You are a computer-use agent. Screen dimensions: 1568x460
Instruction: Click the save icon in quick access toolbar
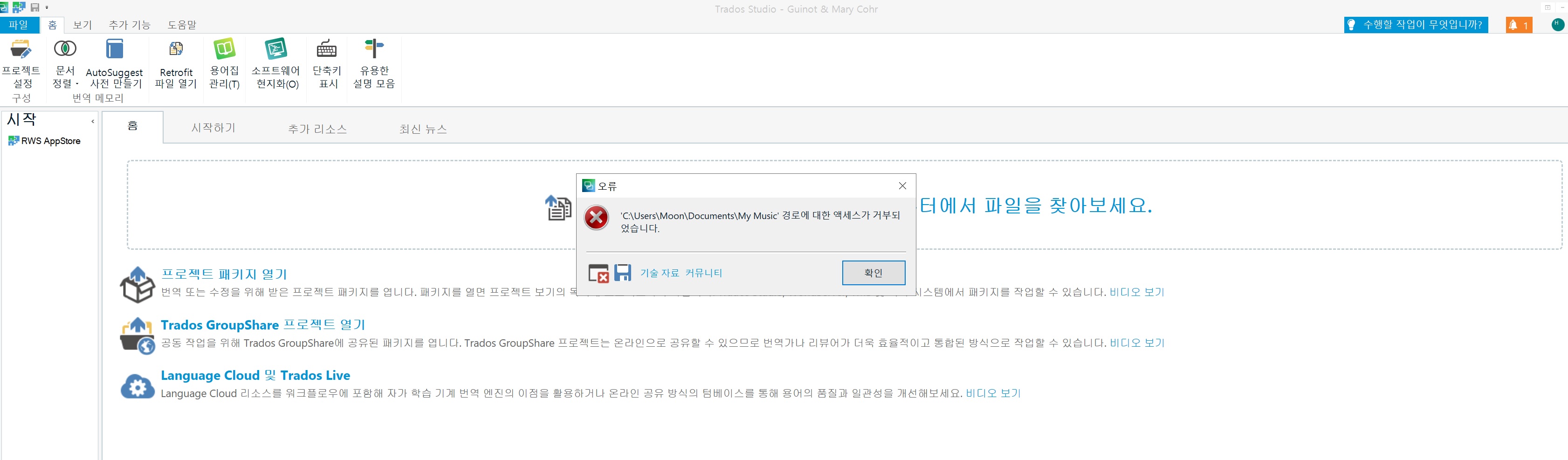(34, 7)
